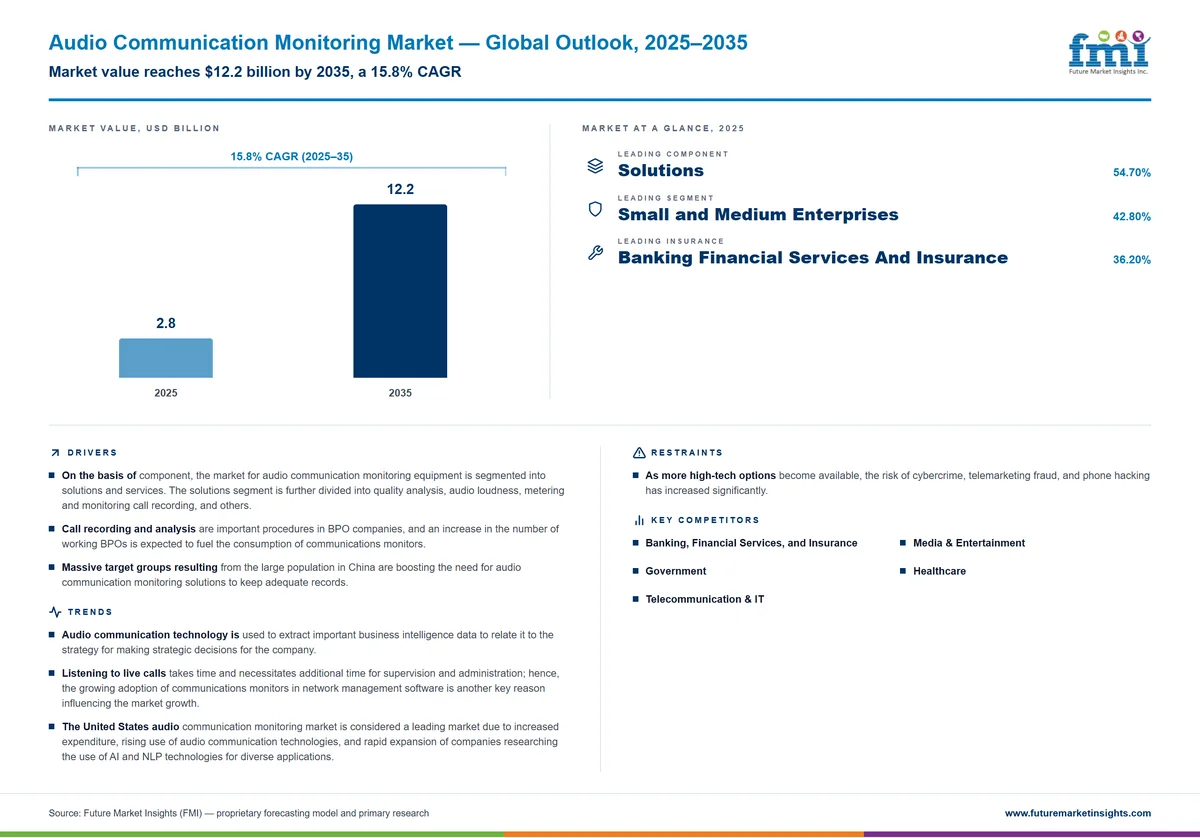Image resolution: width=1200 pixels, height=838 pixels.
Task: Open the www.futuremarketinsights.com link
Action: (x=1078, y=813)
